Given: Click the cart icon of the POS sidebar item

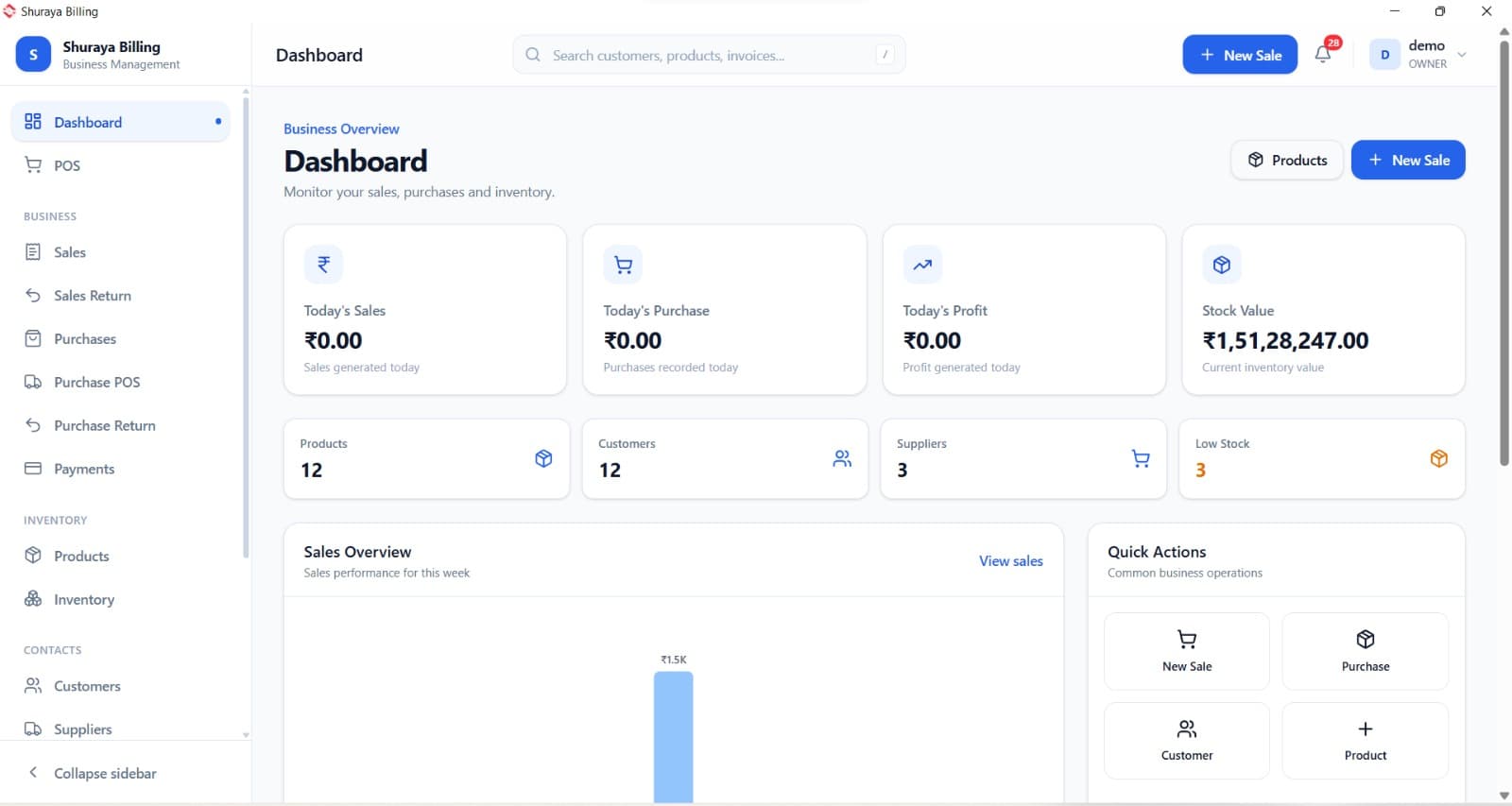Looking at the screenshot, I should [x=33, y=165].
